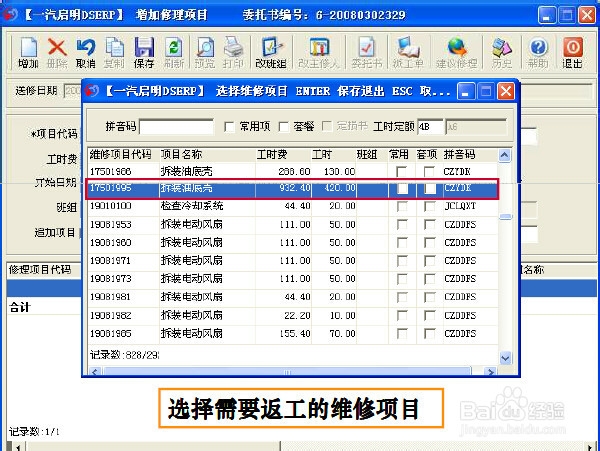This screenshot has height=451, width=600.
Task: Click the horizontal scroll right arrow
Action: pos(490,371)
